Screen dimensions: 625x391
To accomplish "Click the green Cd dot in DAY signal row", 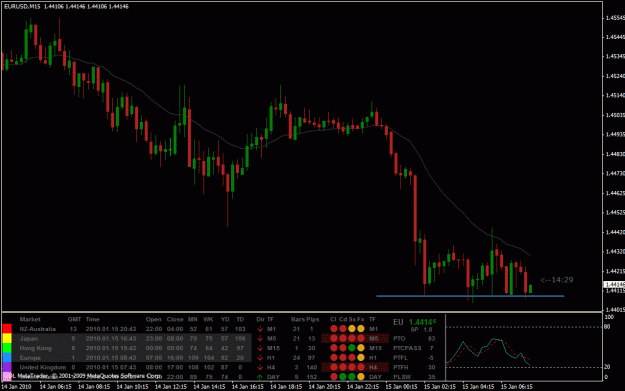I will (x=343, y=377).
